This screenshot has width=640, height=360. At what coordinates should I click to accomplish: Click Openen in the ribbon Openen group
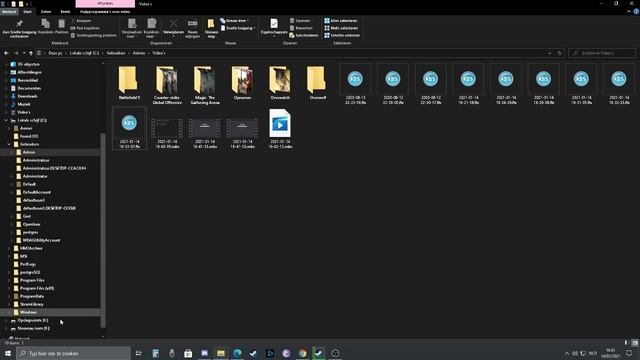click(x=300, y=20)
